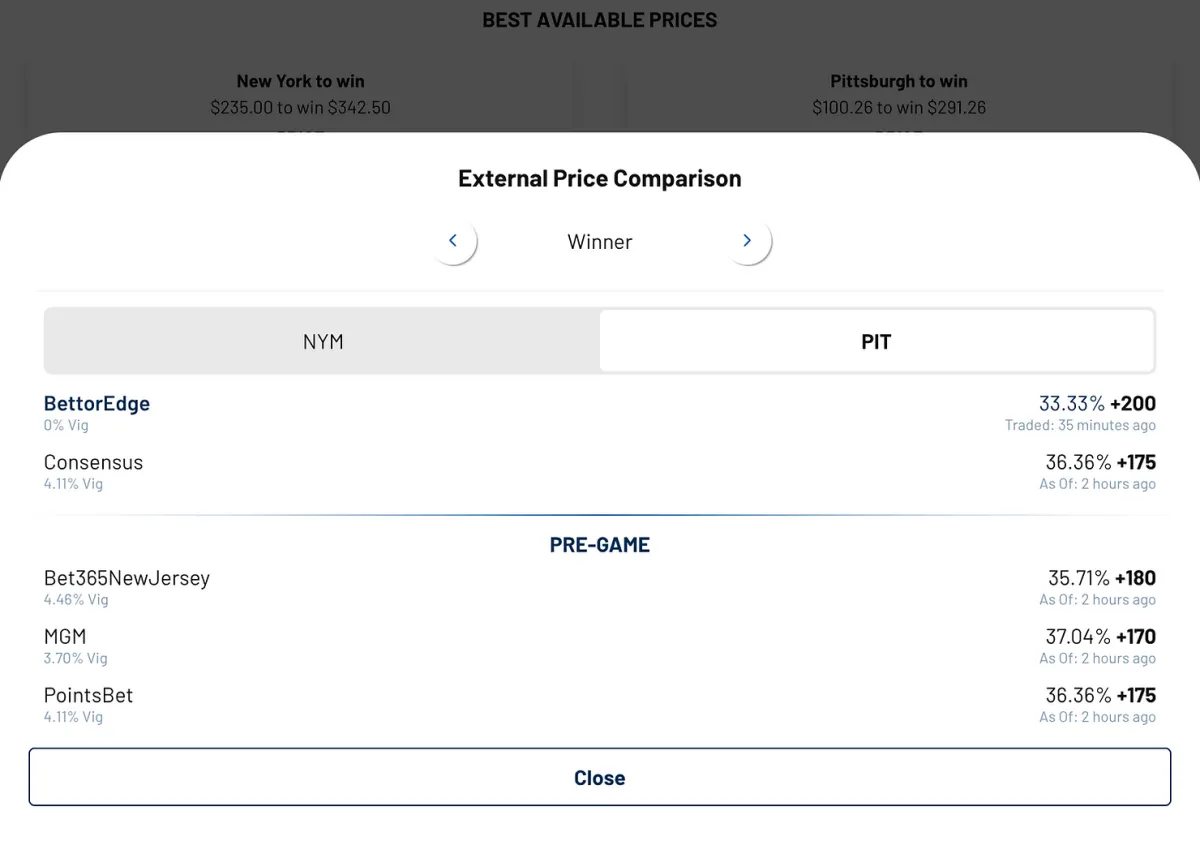This screenshot has width=1200, height=858.
Task: Click the PointsBet +175 odds value
Action: click(1136, 695)
